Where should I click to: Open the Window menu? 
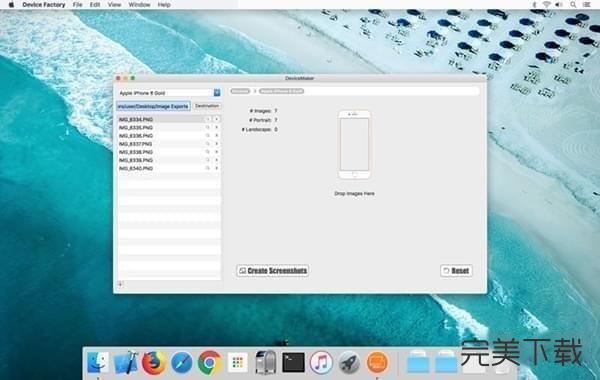pos(139,5)
